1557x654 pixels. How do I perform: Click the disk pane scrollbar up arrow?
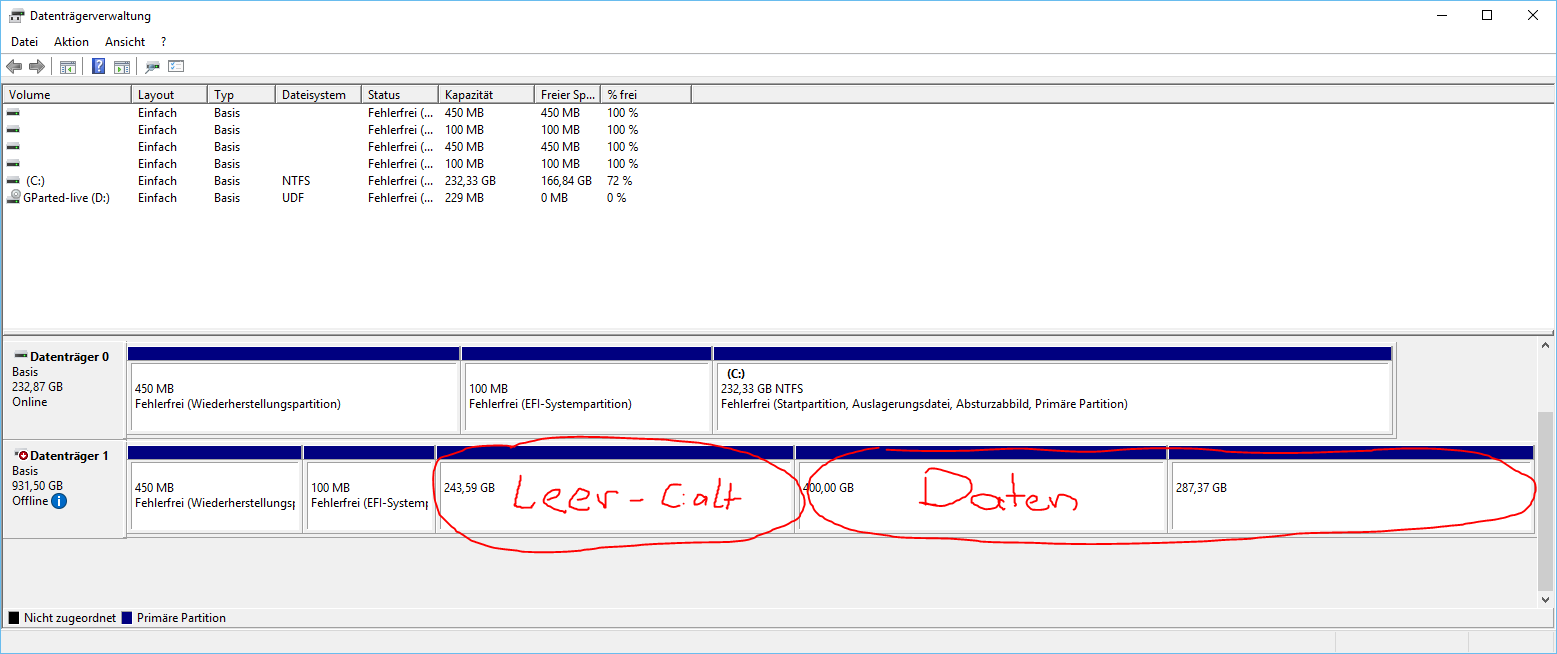(x=1546, y=346)
